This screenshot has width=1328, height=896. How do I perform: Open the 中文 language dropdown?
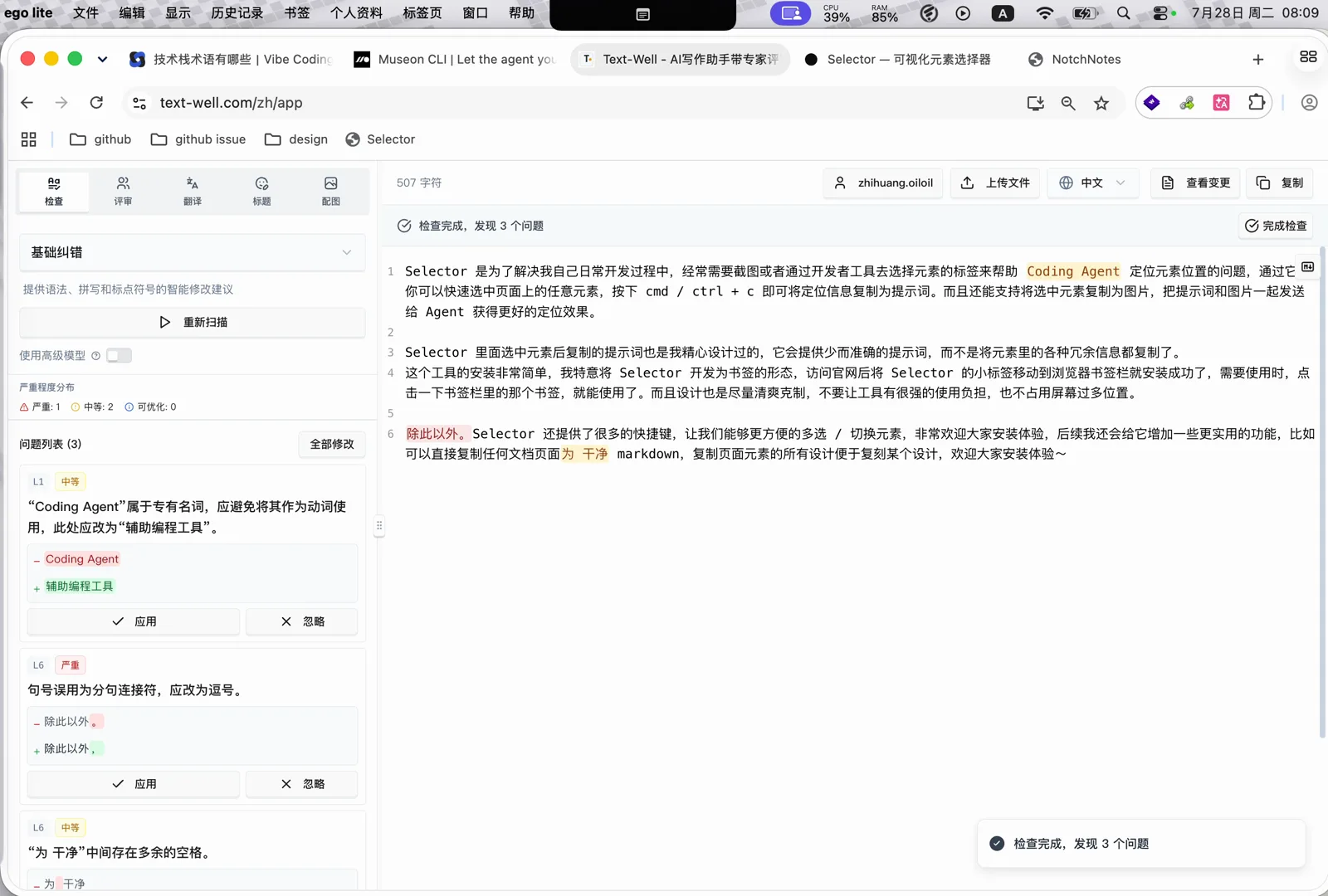tap(1093, 183)
